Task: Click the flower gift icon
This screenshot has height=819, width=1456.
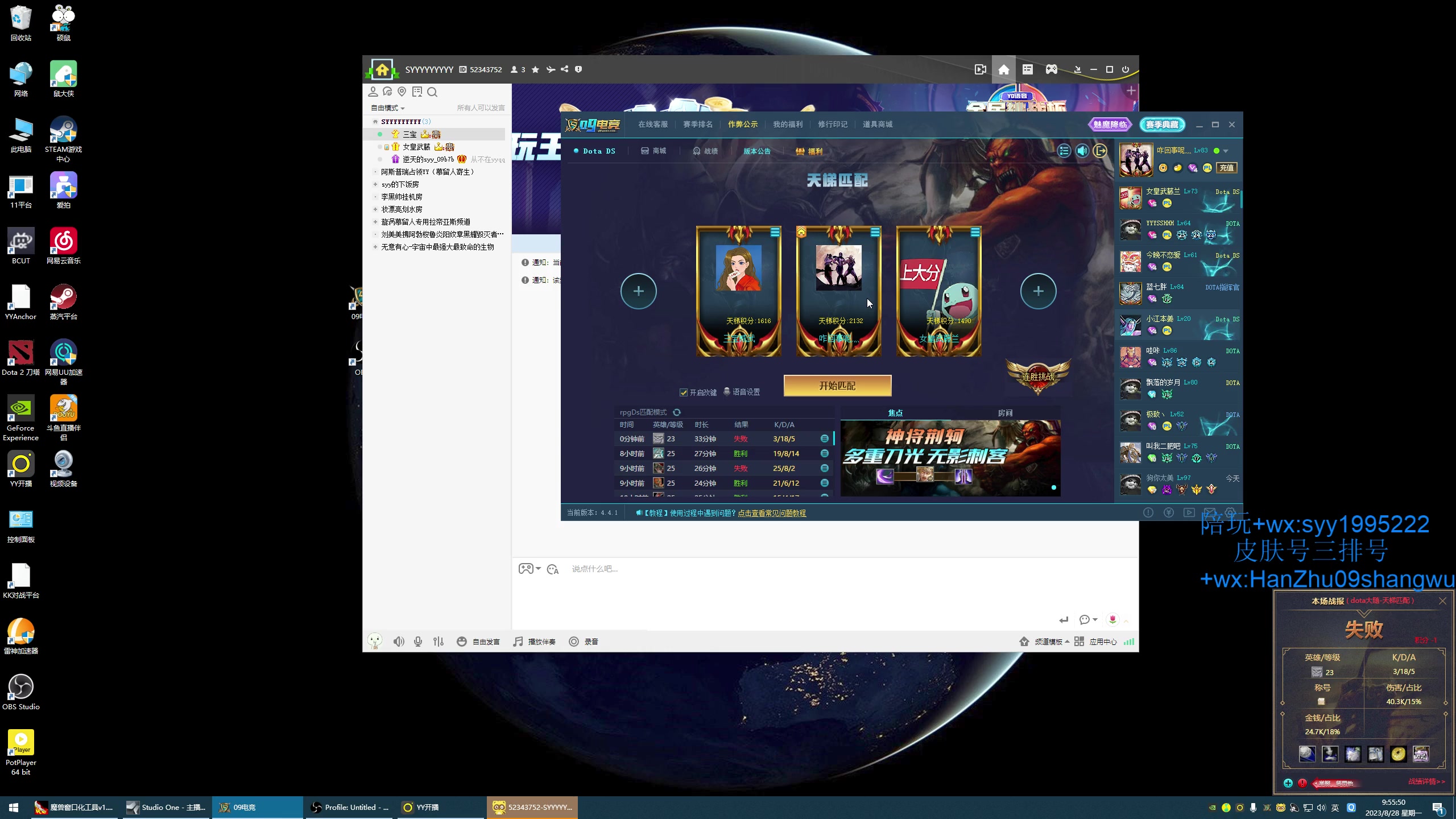Action: point(1112,619)
